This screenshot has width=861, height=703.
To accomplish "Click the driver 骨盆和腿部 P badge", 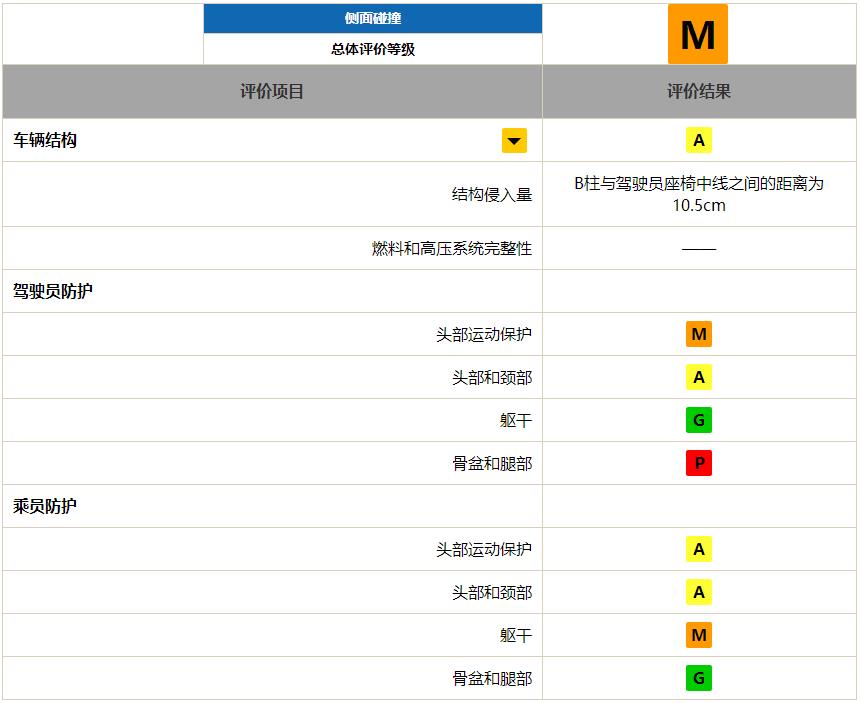I will click(698, 462).
